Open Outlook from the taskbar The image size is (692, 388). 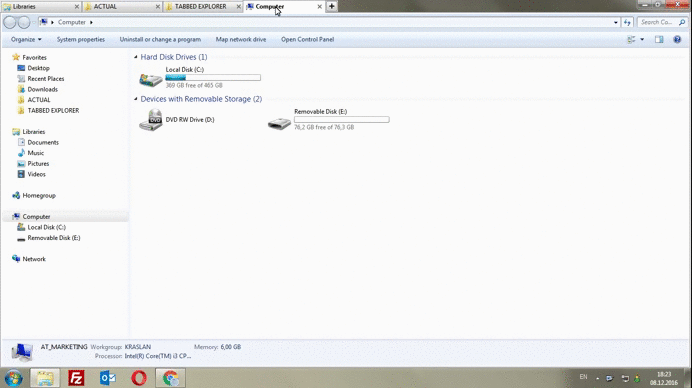pos(108,378)
